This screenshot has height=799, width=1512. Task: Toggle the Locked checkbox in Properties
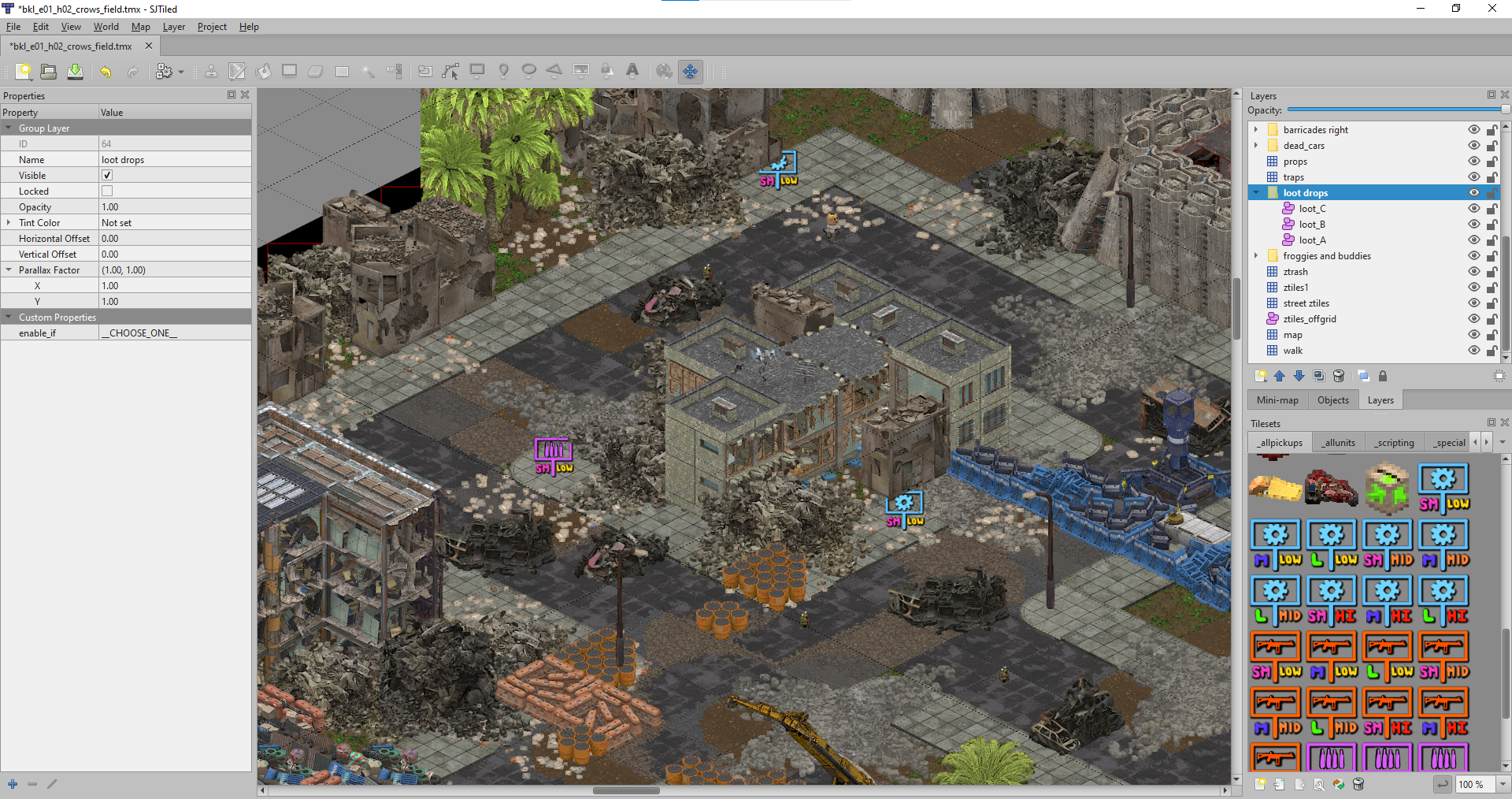tap(107, 191)
